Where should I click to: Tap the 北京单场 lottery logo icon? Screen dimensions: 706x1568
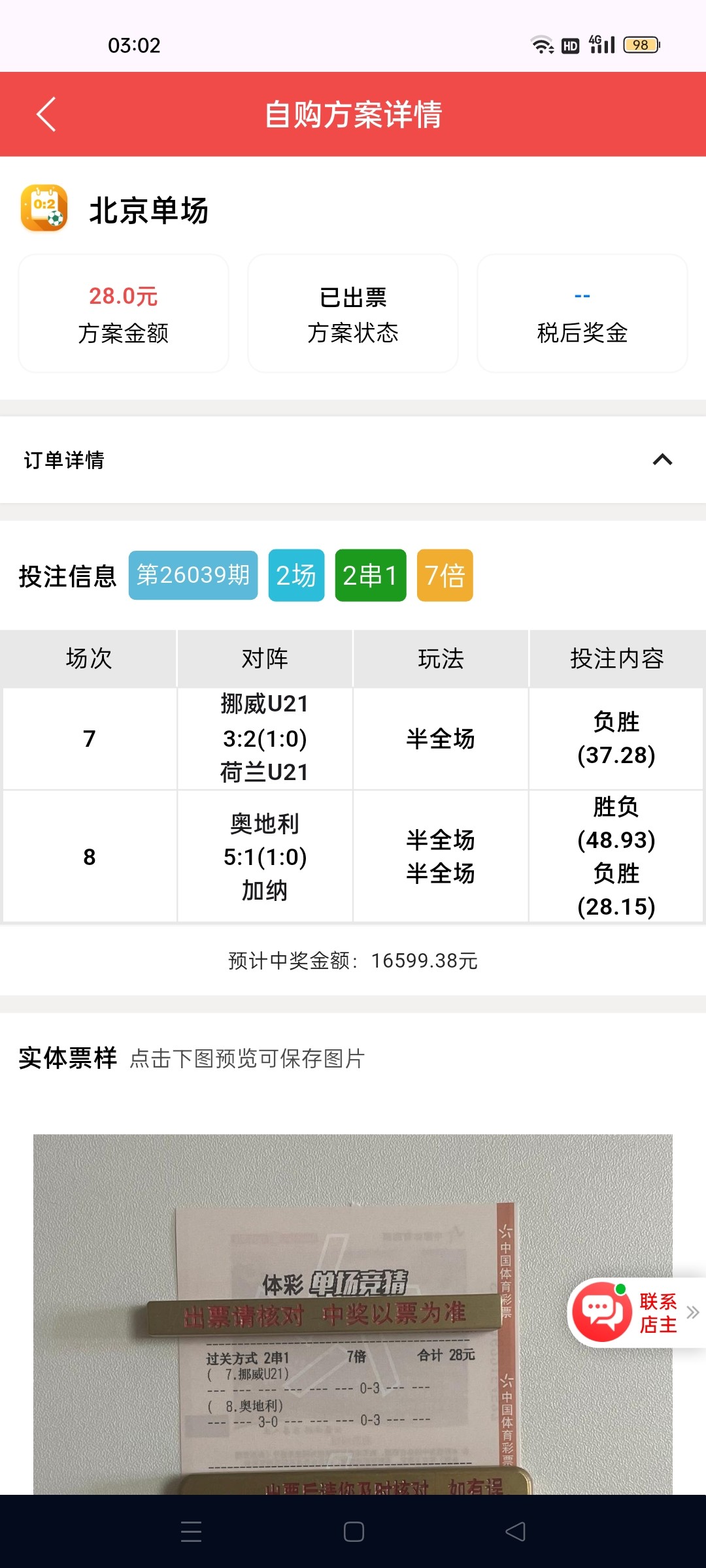coord(44,208)
